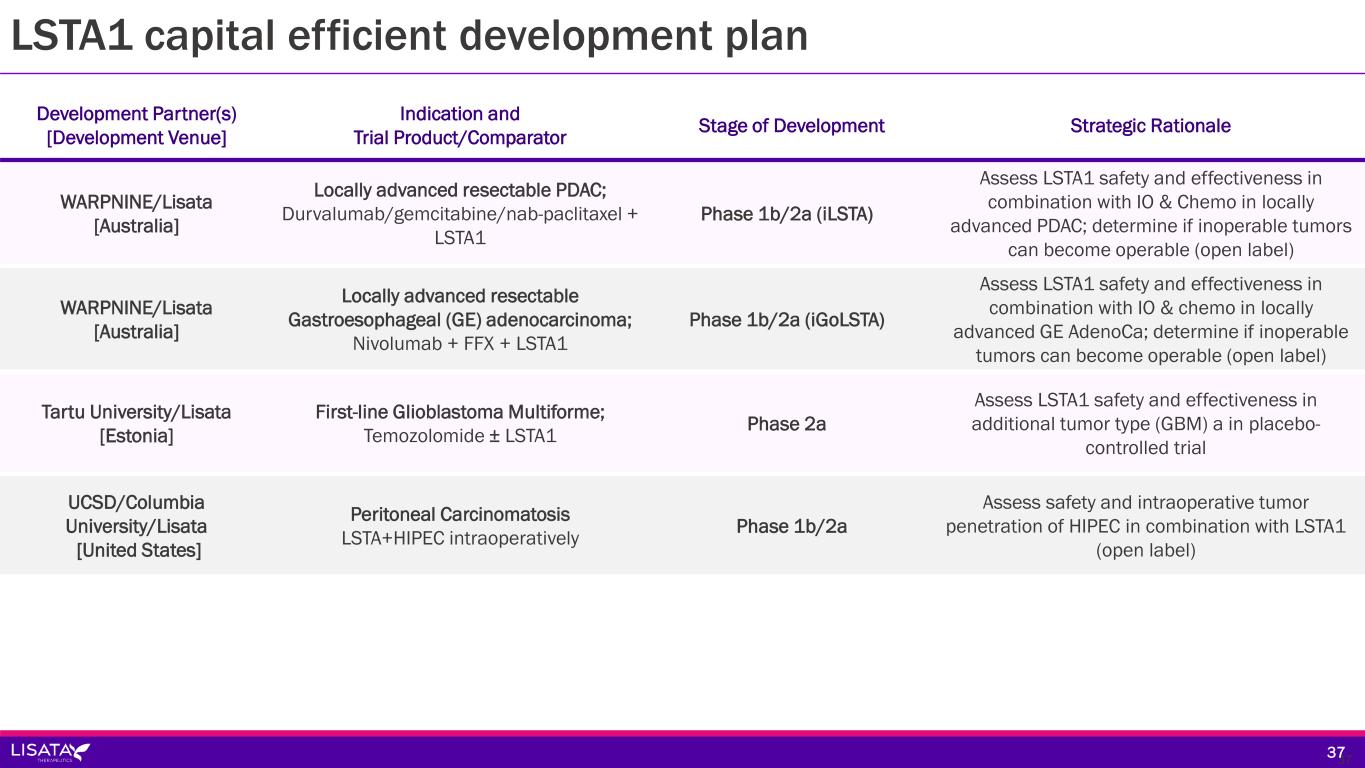Click the Lisata Therapeutics logo in the footer
Screen dimensions: 1365x768
[50, 752]
